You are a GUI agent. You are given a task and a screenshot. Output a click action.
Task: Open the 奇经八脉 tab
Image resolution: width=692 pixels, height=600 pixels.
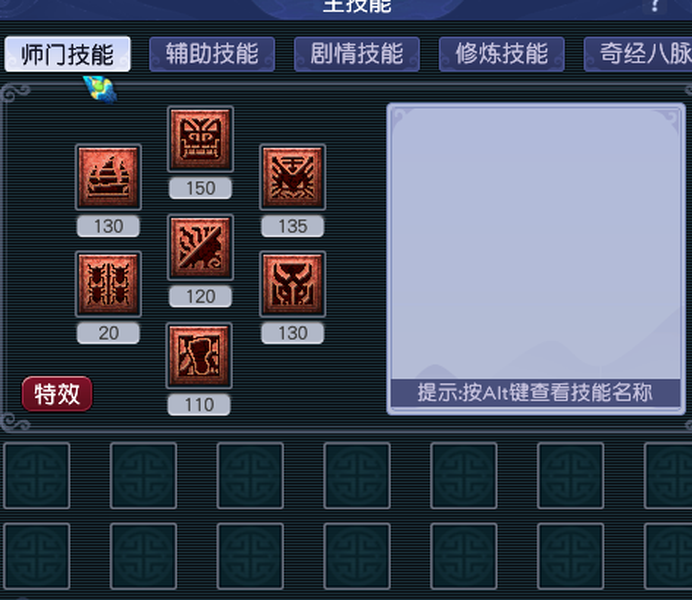[638, 54]
